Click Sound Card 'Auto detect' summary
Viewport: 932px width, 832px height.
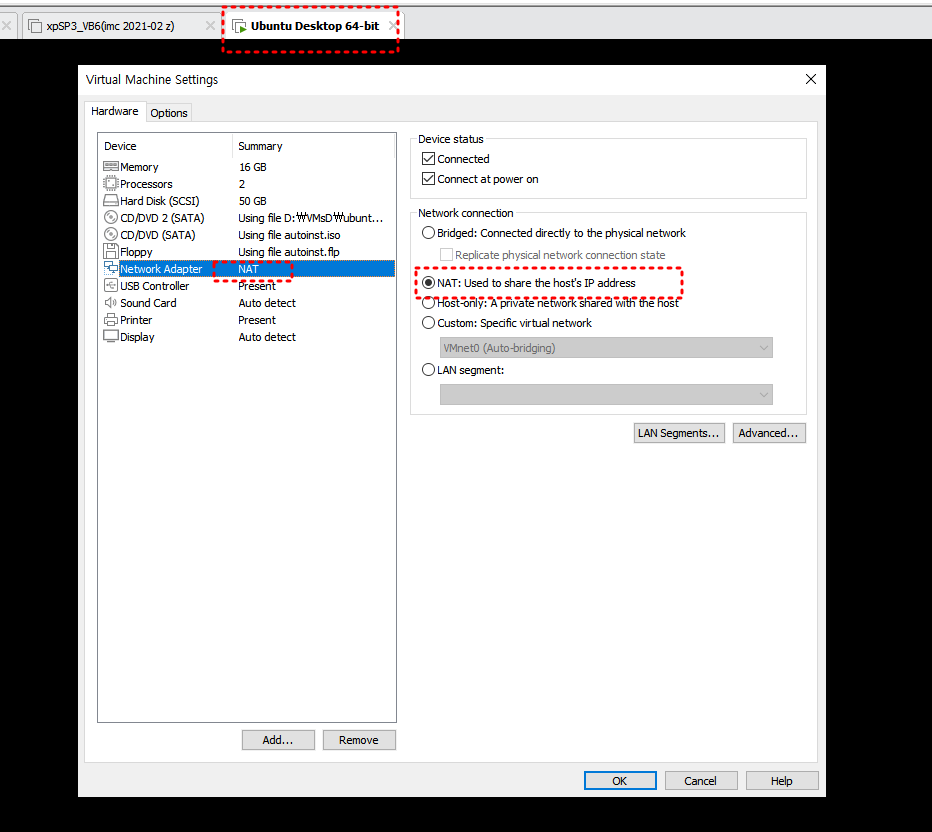(x=267, y=303)
